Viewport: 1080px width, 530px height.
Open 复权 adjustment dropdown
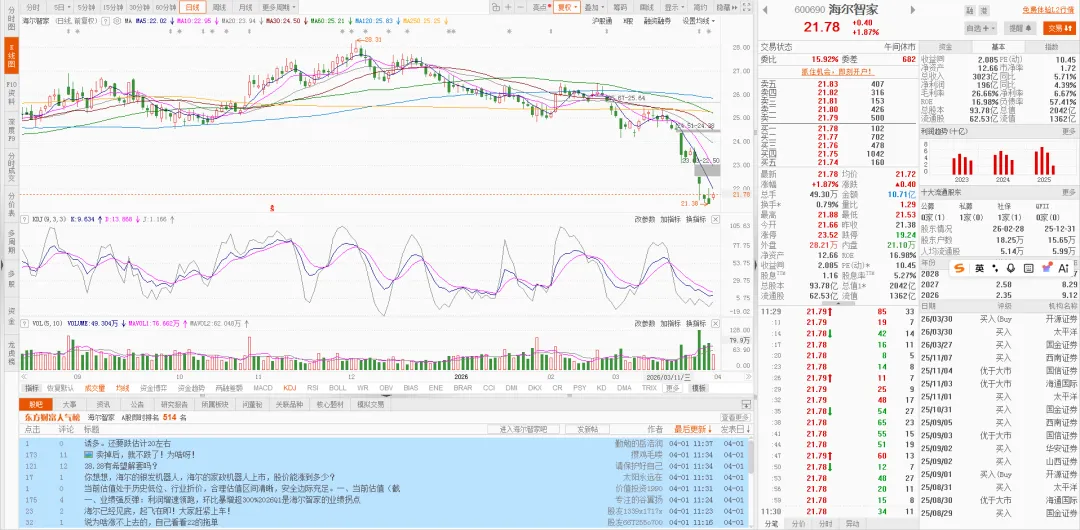coord(567,7)
